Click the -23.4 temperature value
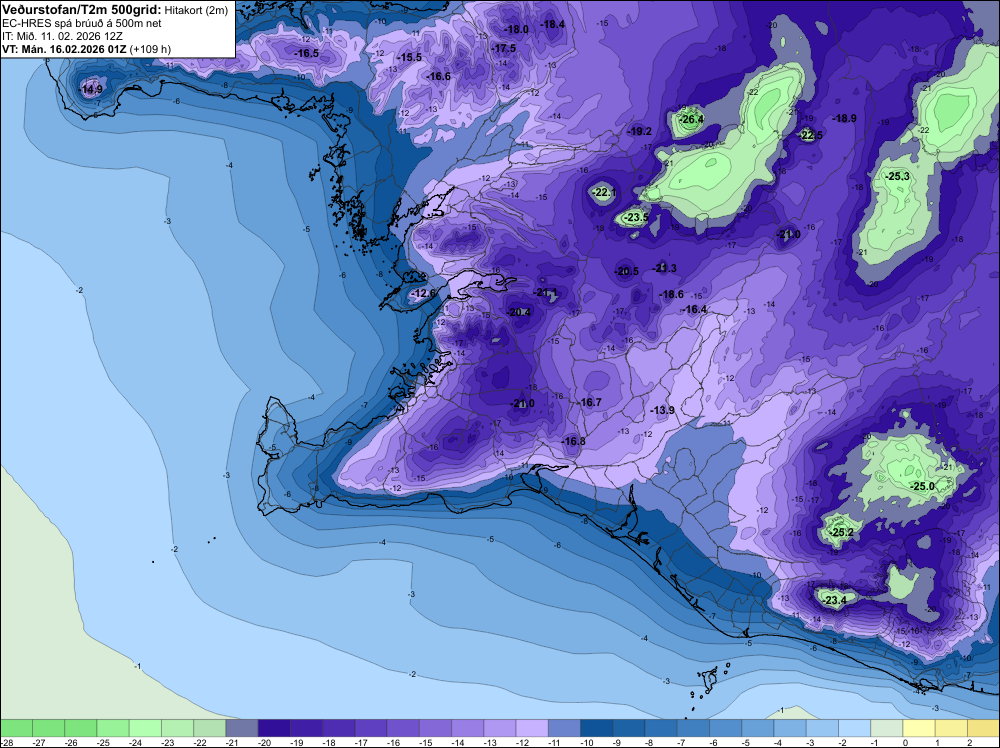The width and height of the screenshot is (1000, 748). pyautogui.click(x=834, y=600)
